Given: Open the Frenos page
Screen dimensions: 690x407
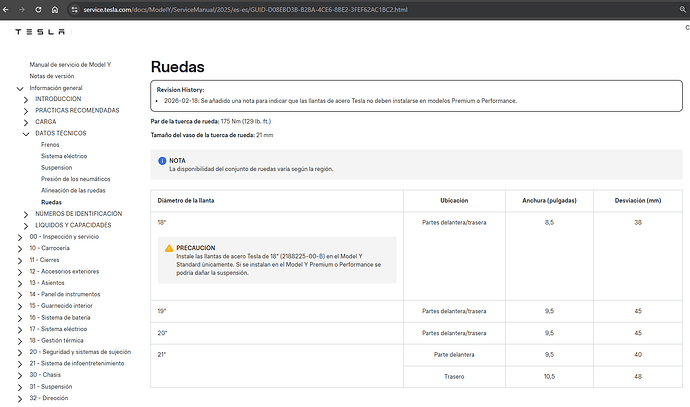Looking at the screenshot, I should point(50,145).
